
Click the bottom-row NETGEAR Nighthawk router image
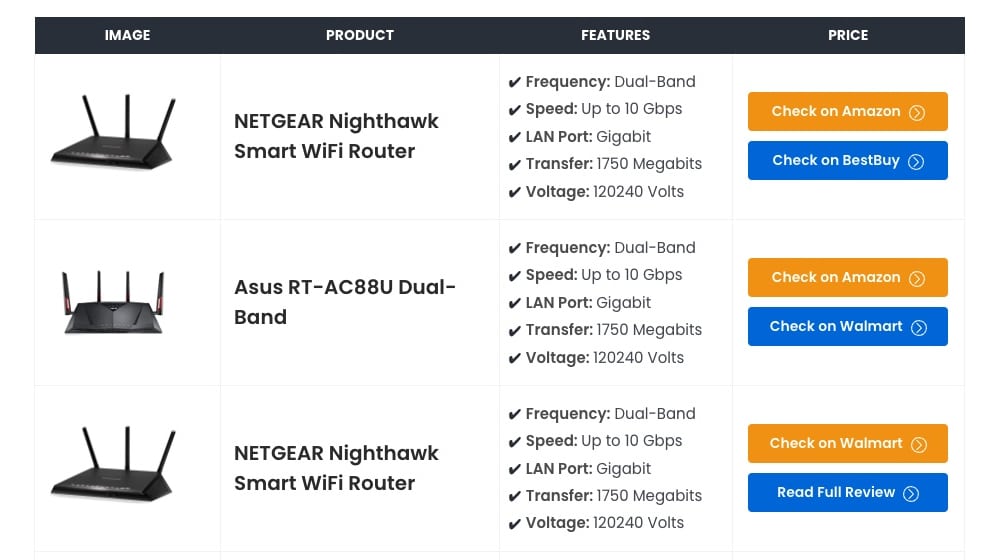click(113, 464)
